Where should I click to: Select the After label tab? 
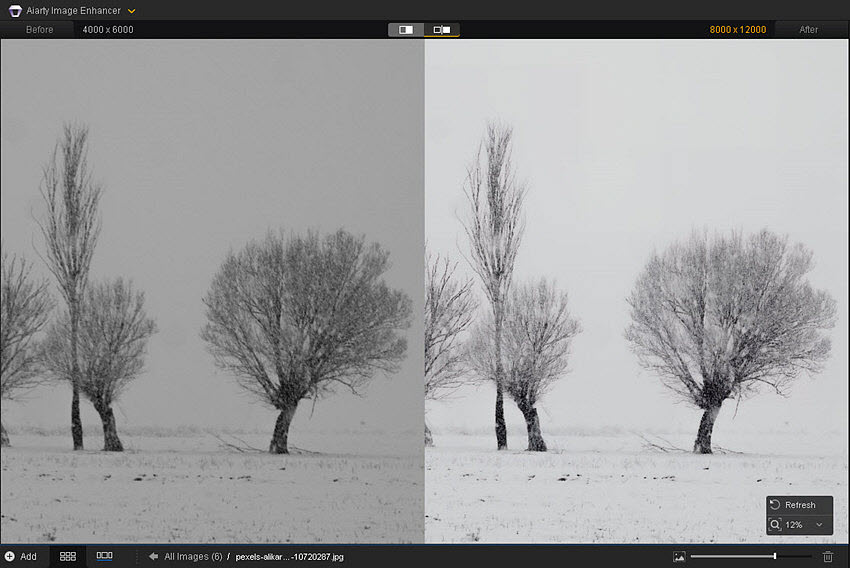[x=808, y=30]
